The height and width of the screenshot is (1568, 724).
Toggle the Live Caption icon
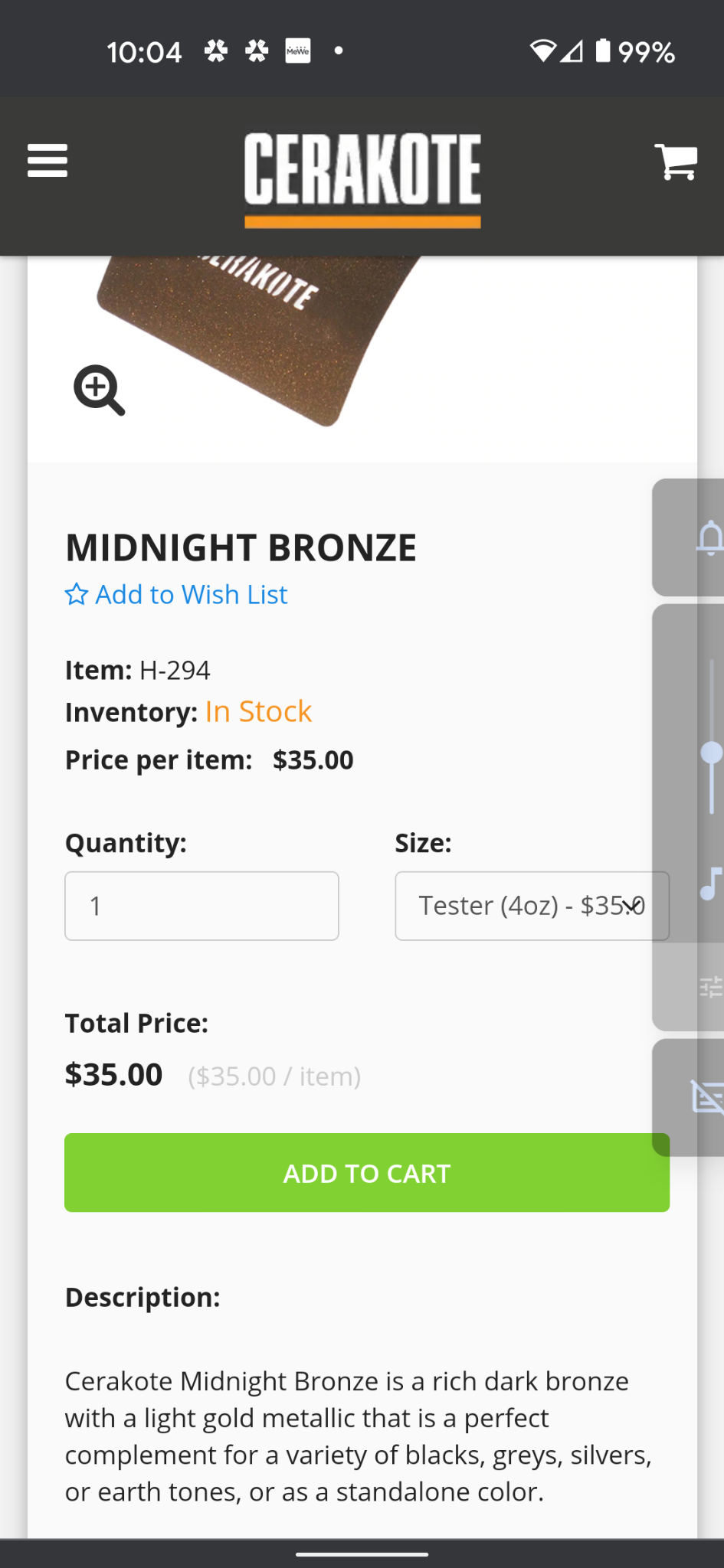pos(706,1096)
